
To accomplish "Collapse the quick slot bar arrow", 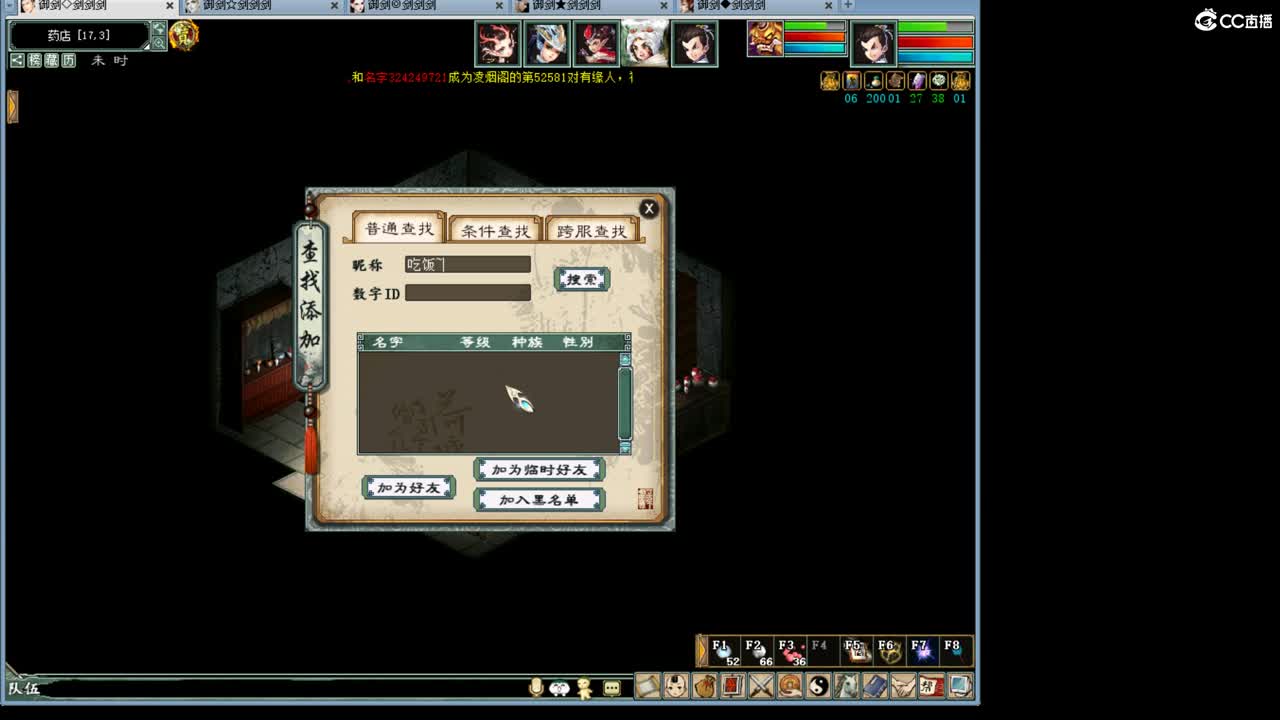I will (x=702, y=652).
